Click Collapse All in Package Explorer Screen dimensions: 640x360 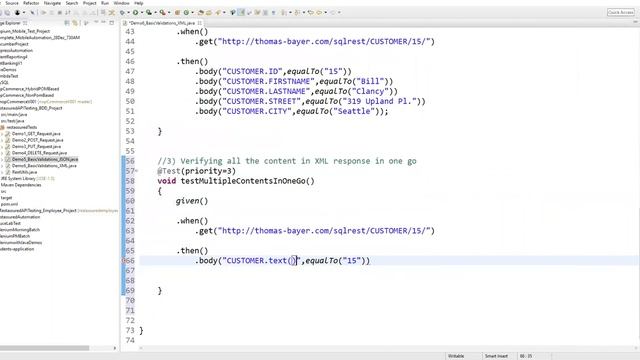click(67, 23)
